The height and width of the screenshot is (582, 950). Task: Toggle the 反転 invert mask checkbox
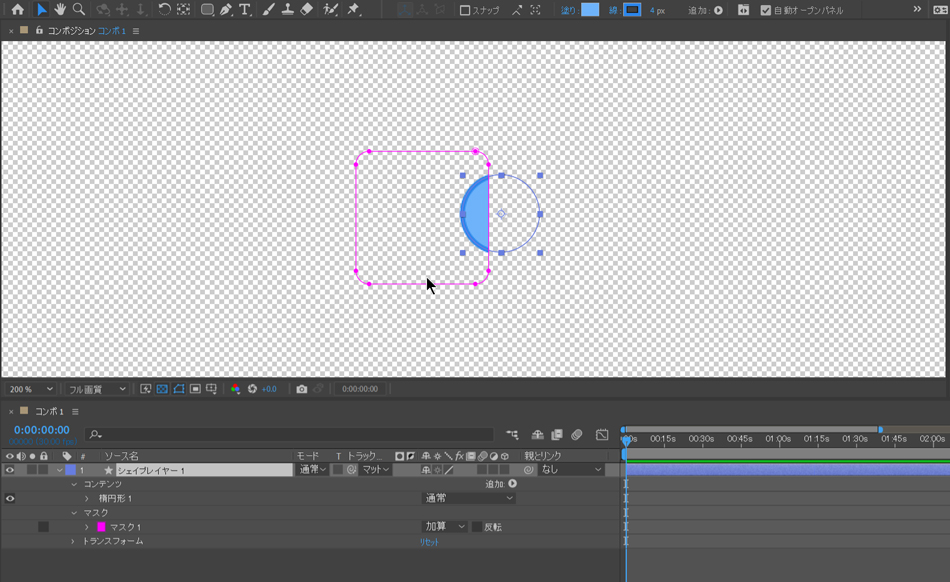tap(477, 527)
